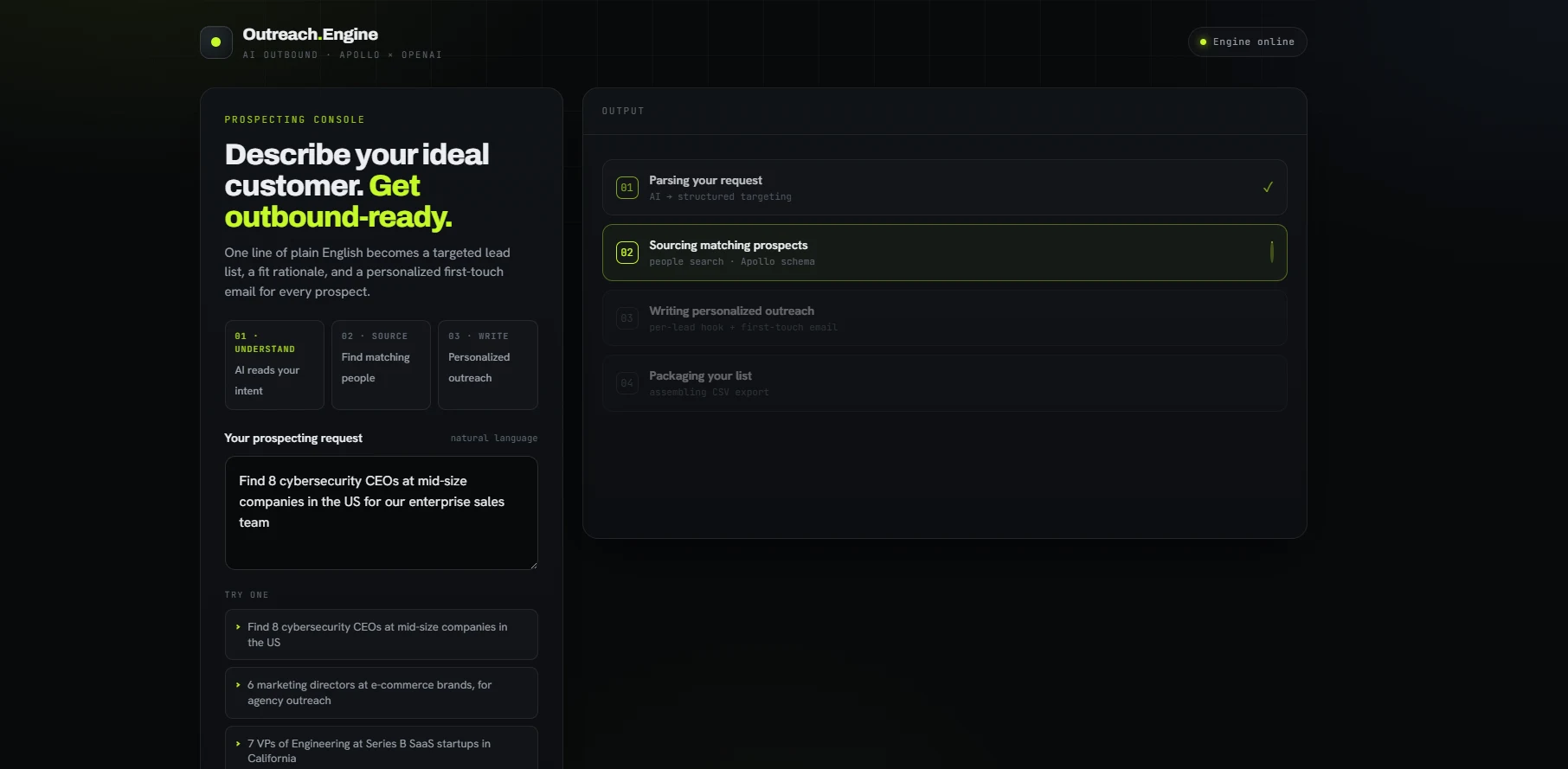Click the Outreach.Engine logo icon
Viewport: 1568px width, 769px height.
click(x=215, y=42)
